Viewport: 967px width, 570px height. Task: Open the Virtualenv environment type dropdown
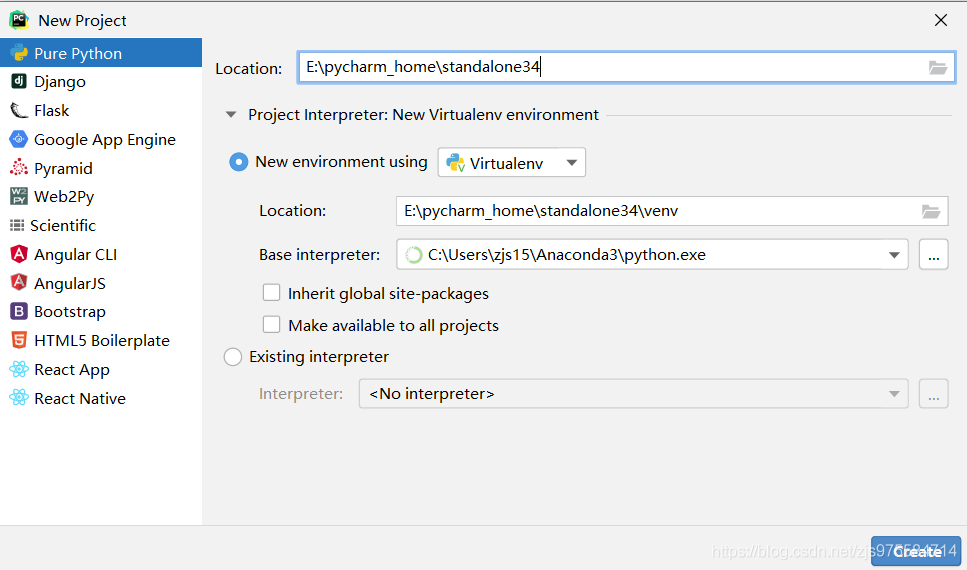point(512,163)
